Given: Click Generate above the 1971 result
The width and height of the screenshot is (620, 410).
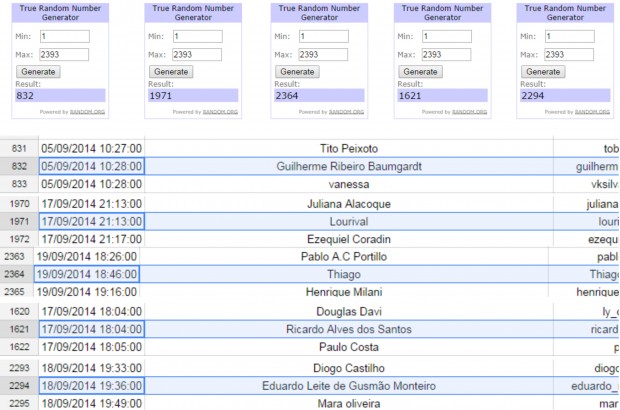Looking at the screenshot, I should tap(171, 72).
